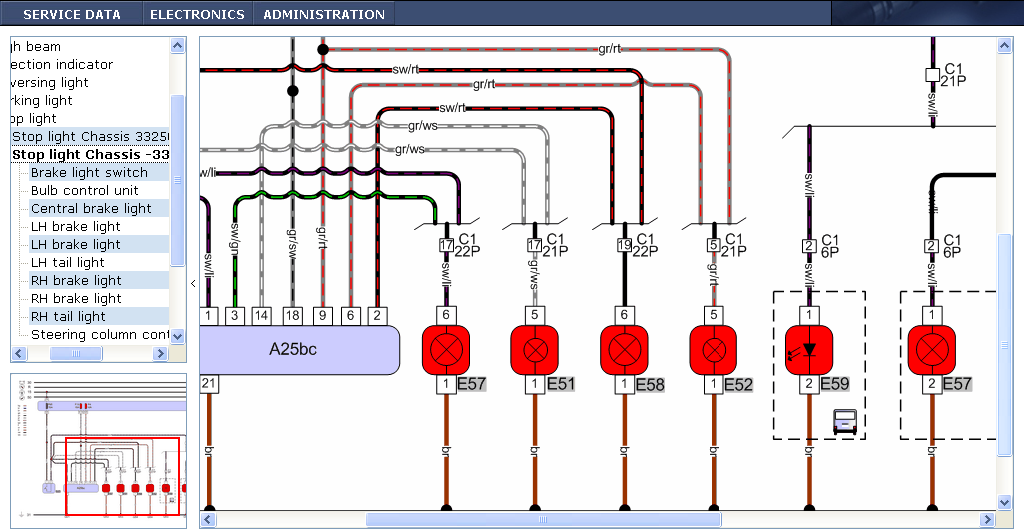1024x529 pixels.
Task: Click the tree panel scroll-up arrow
Action: click(x=178, y=45)
